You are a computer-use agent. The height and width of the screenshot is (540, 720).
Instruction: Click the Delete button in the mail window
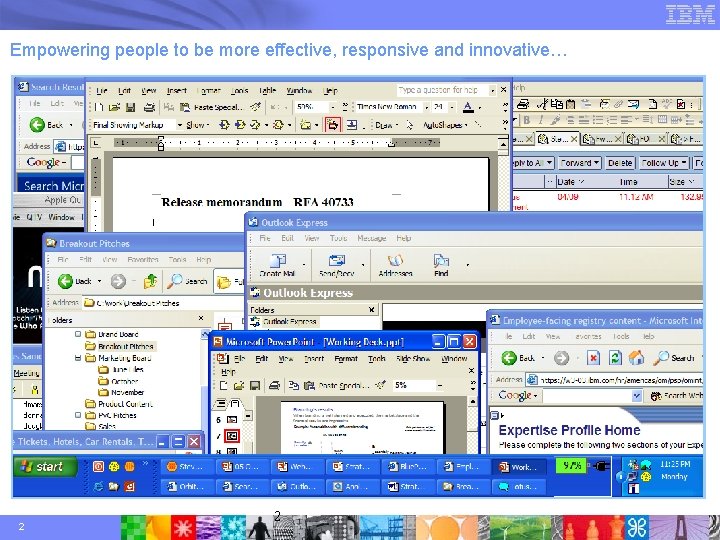pyautogui.click(x=620, y=163)
